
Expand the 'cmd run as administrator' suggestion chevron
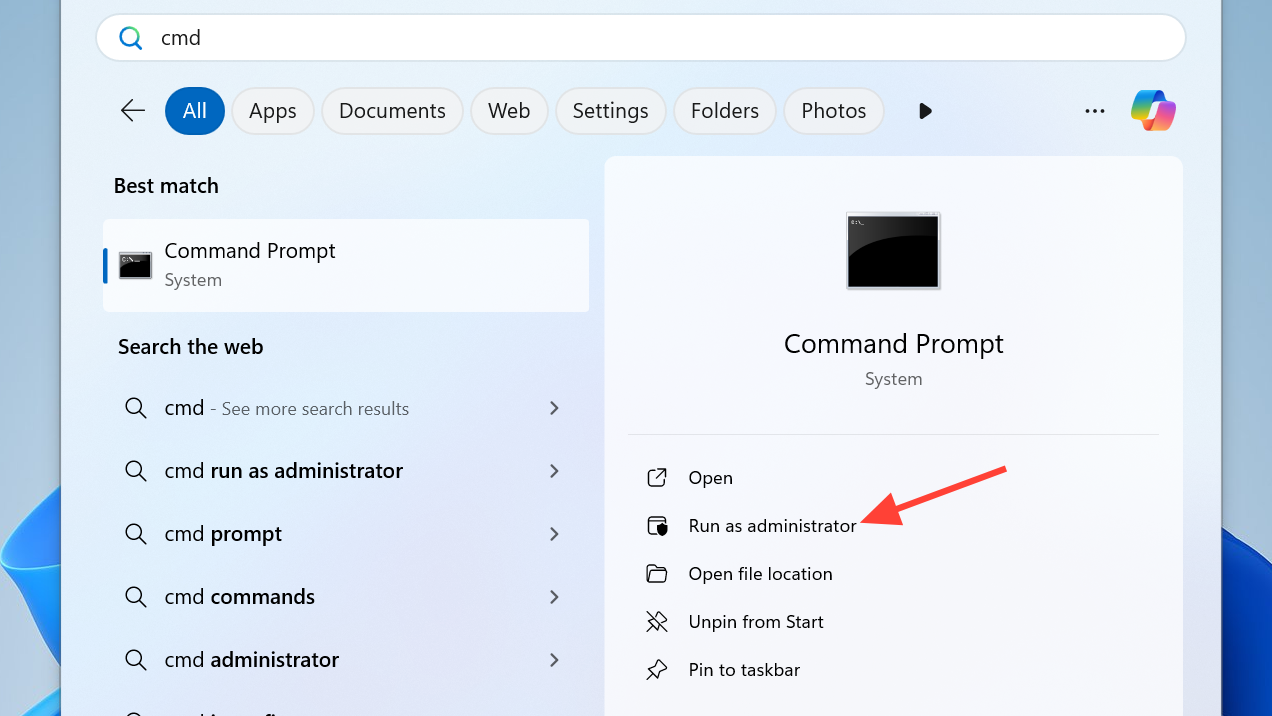[x=554, y=471]
